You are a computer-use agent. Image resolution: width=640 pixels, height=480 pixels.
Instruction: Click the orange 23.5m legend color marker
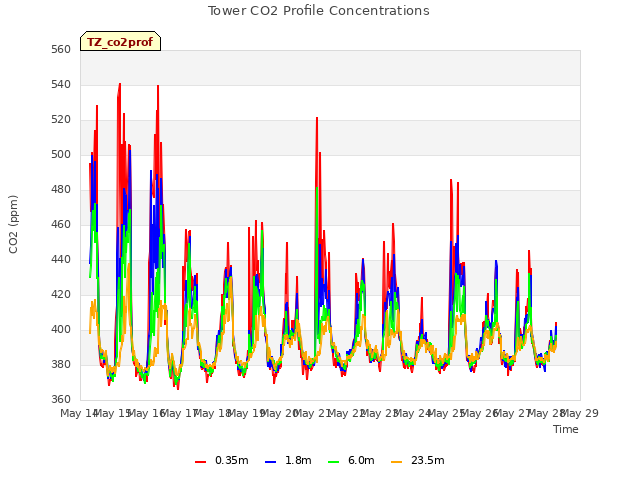click(396, 462)
